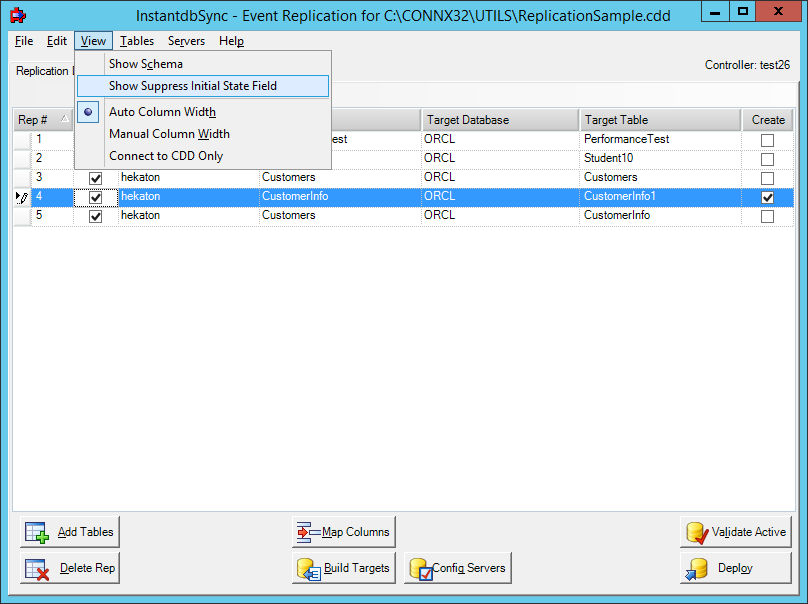Click the Deploy database icon
This screenshot has height=604, width=808.
pos(697,567)
